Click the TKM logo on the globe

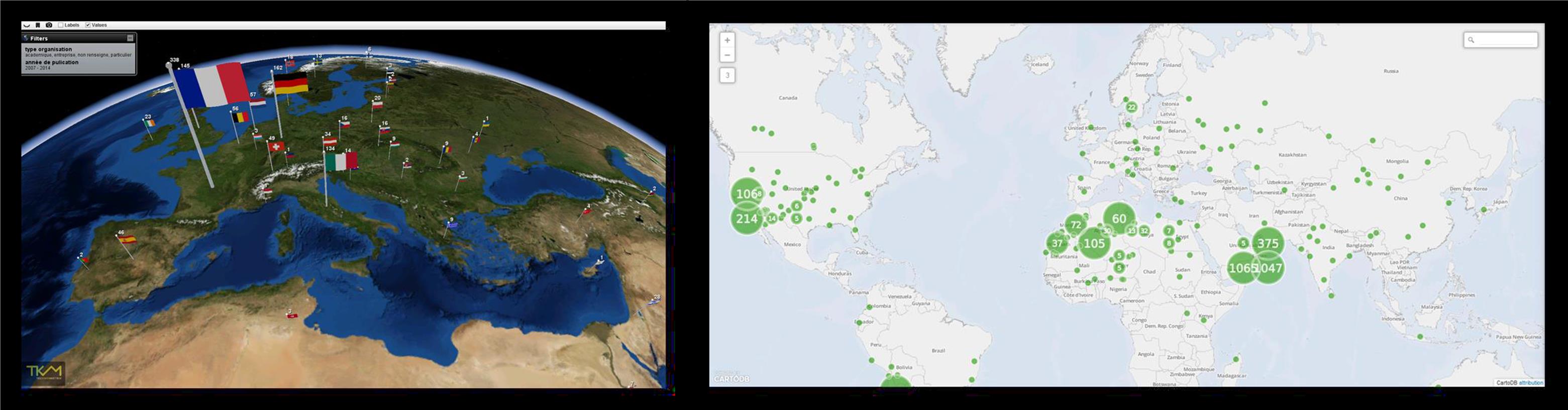[x=44, y=372]
